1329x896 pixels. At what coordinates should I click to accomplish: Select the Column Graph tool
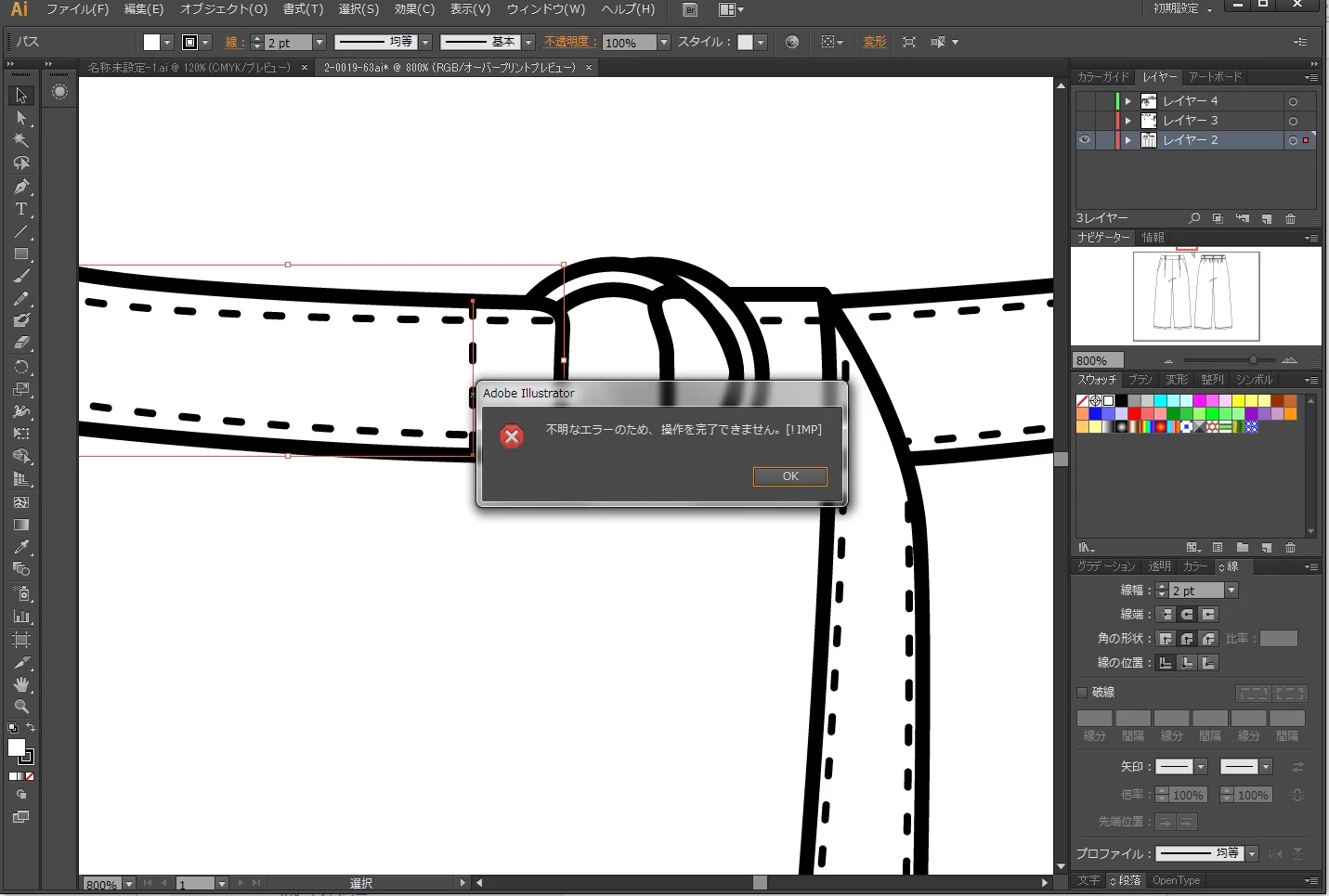pyautogui.click(x=21, y=616)
